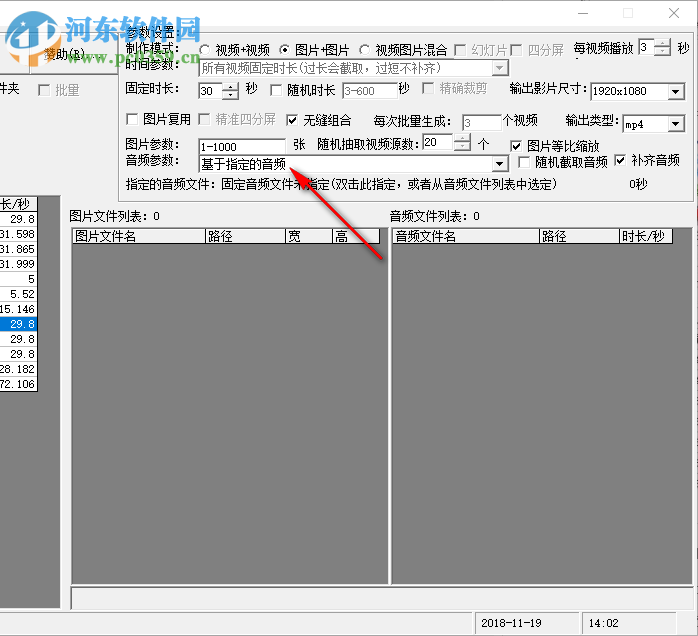Click 每次批量生成 number field
Screen dimensions: 698x636
pyautogui.click(x=482, y=122)
